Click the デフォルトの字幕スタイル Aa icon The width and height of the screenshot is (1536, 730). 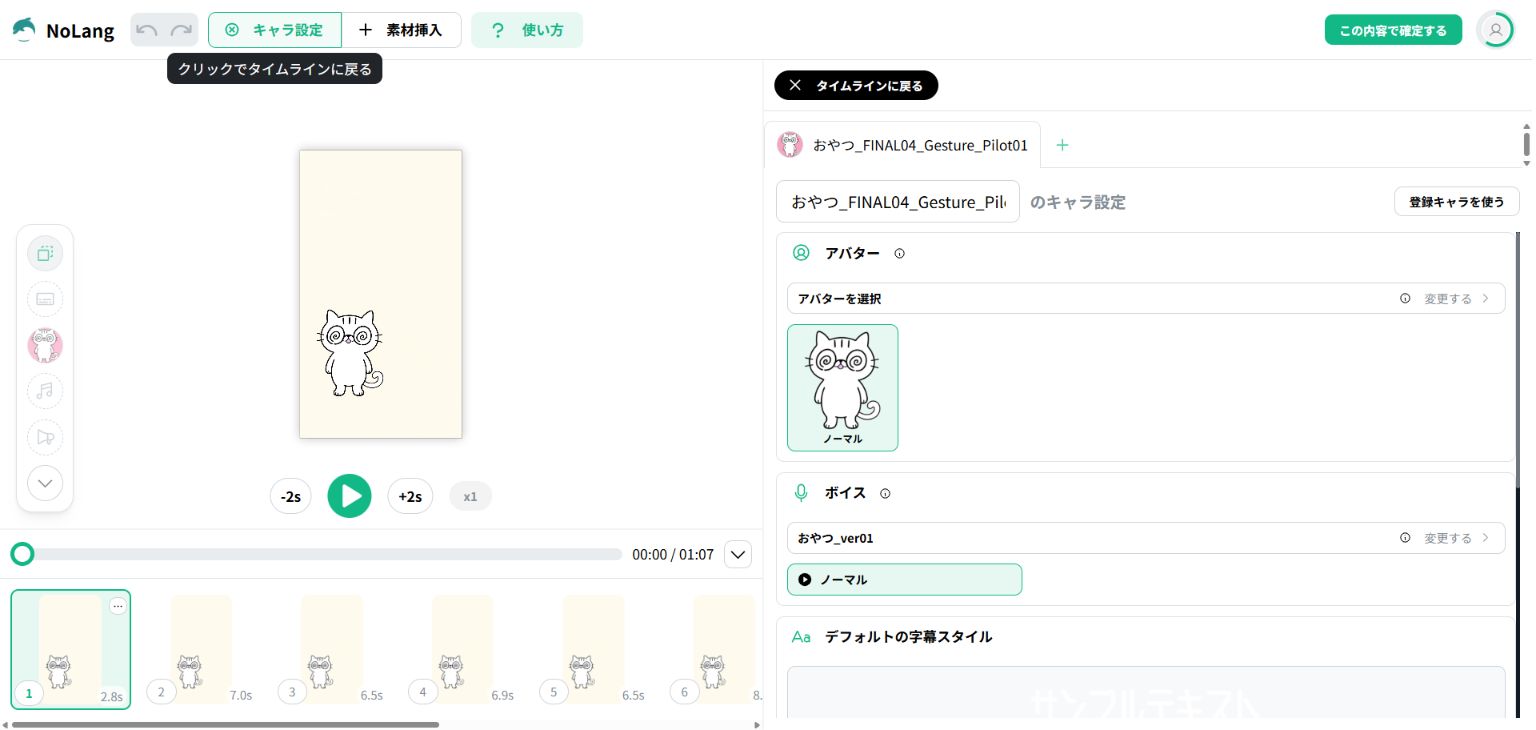click(x=801, y=637)
